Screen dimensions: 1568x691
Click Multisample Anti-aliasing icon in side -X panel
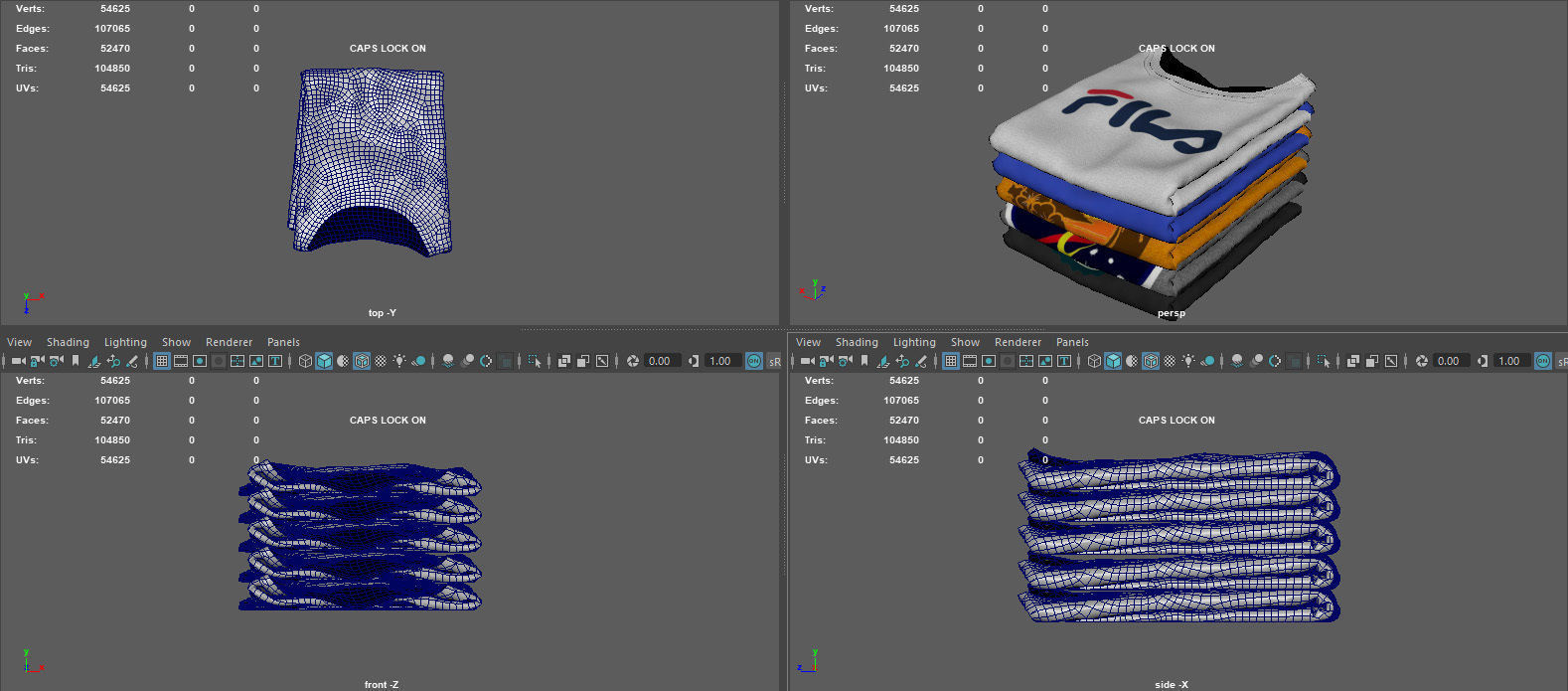[x=1275, y=361]
